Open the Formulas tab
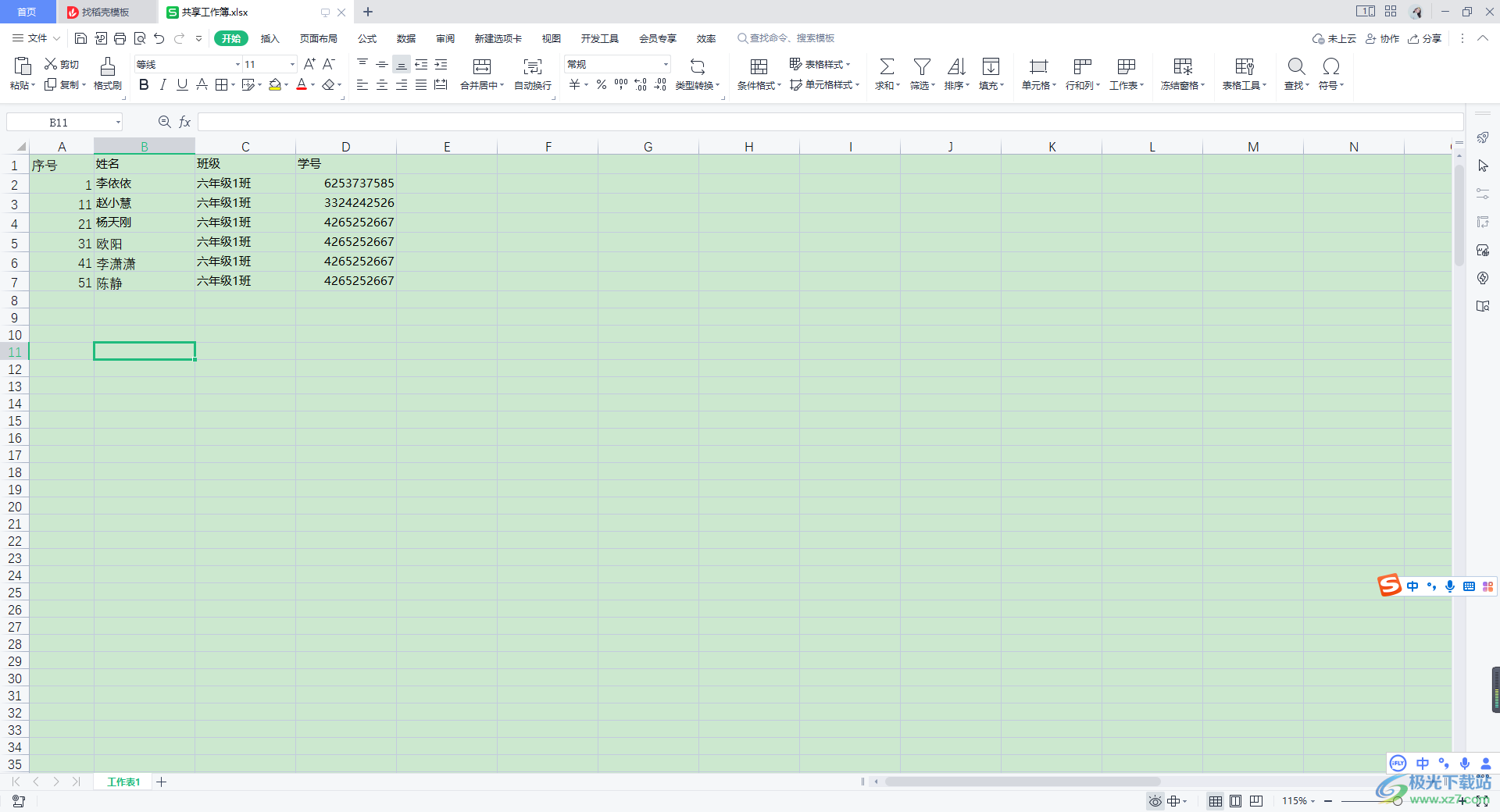This screenshot has height=812, width=1500. (367, 38)
